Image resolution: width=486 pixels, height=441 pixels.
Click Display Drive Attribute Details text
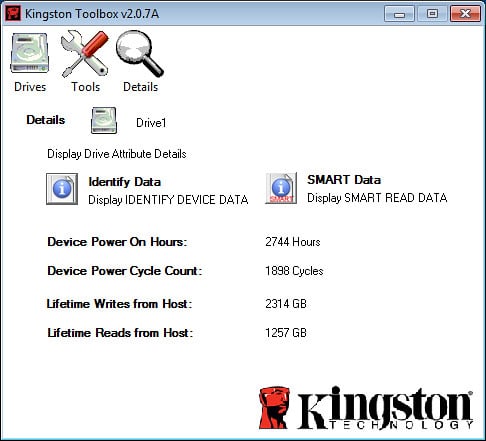117,154
